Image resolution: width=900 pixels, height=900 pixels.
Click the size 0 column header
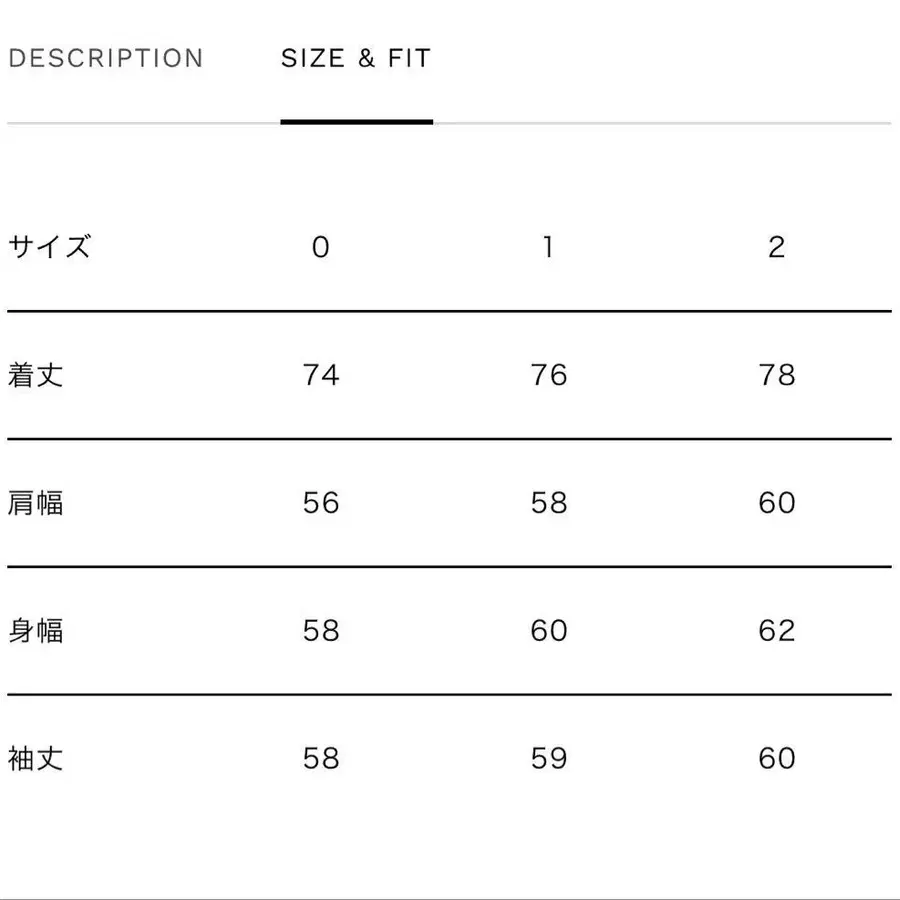[320, 247]
